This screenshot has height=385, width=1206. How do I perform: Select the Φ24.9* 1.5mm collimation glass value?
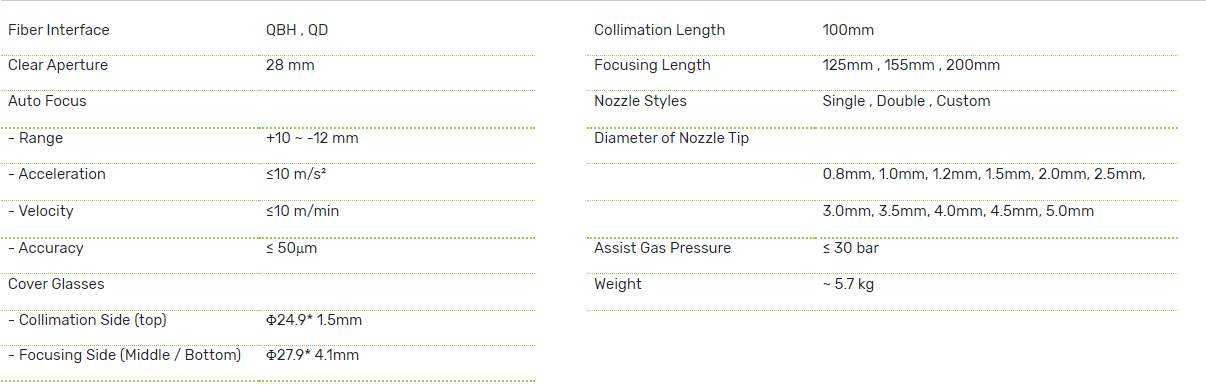click(314, 320)
